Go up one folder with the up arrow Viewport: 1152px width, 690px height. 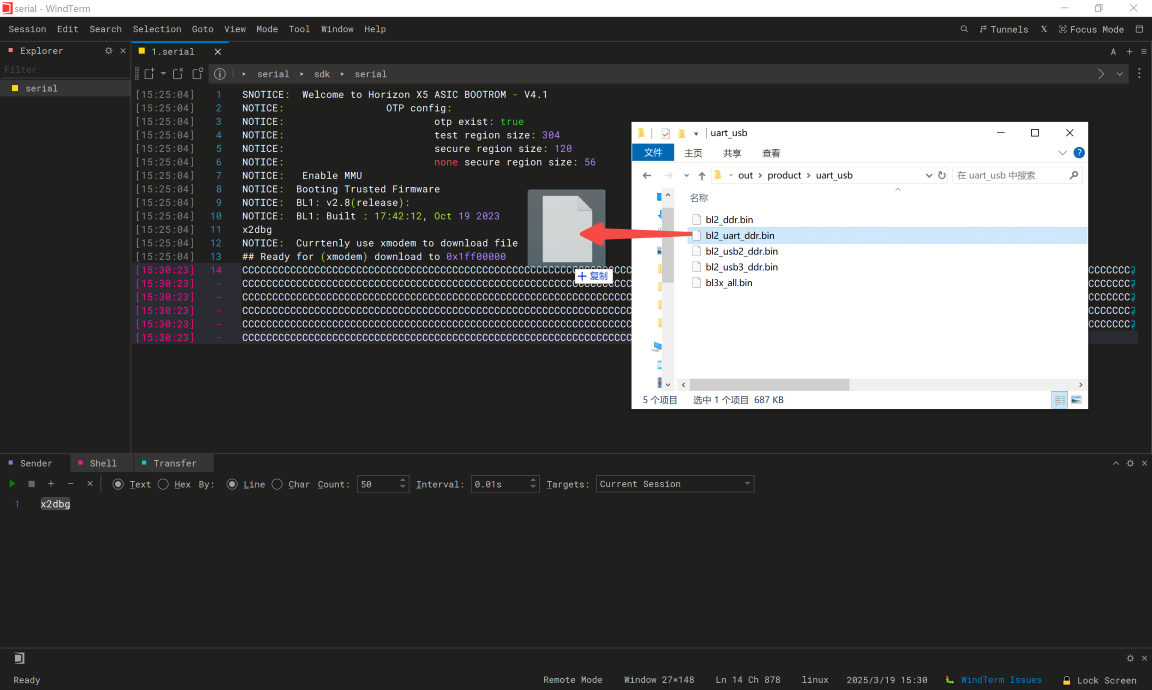702,176
